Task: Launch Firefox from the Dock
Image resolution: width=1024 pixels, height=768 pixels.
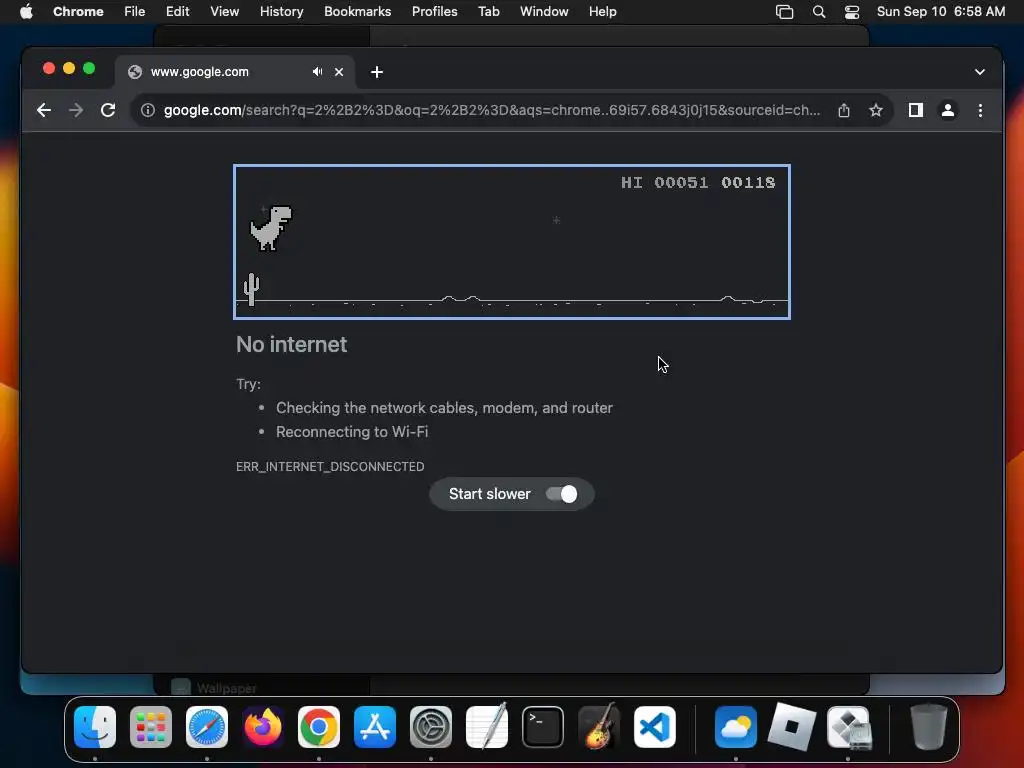Action: [x=263, y=727]
